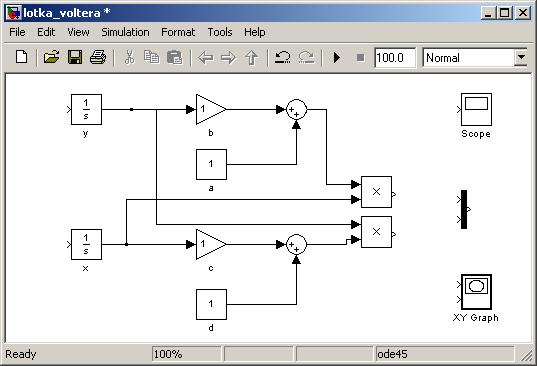
Task: Click the Simulink model icon in title bar
Action: coord(14,13)
